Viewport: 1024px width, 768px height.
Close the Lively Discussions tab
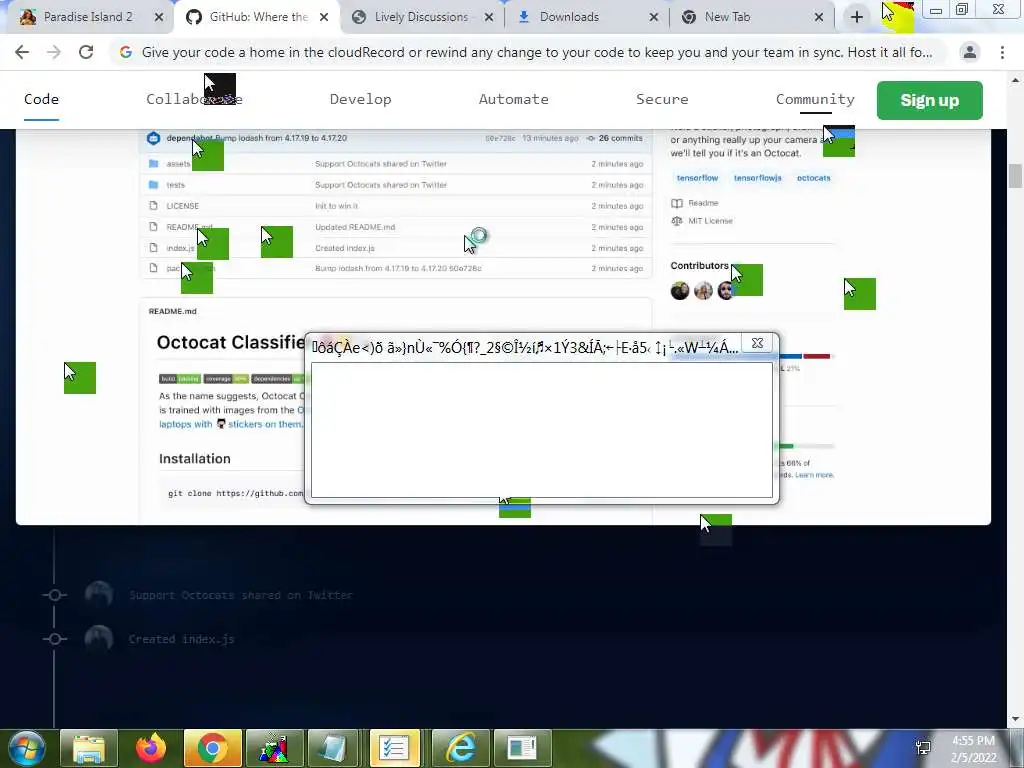(x=488, y=17)
